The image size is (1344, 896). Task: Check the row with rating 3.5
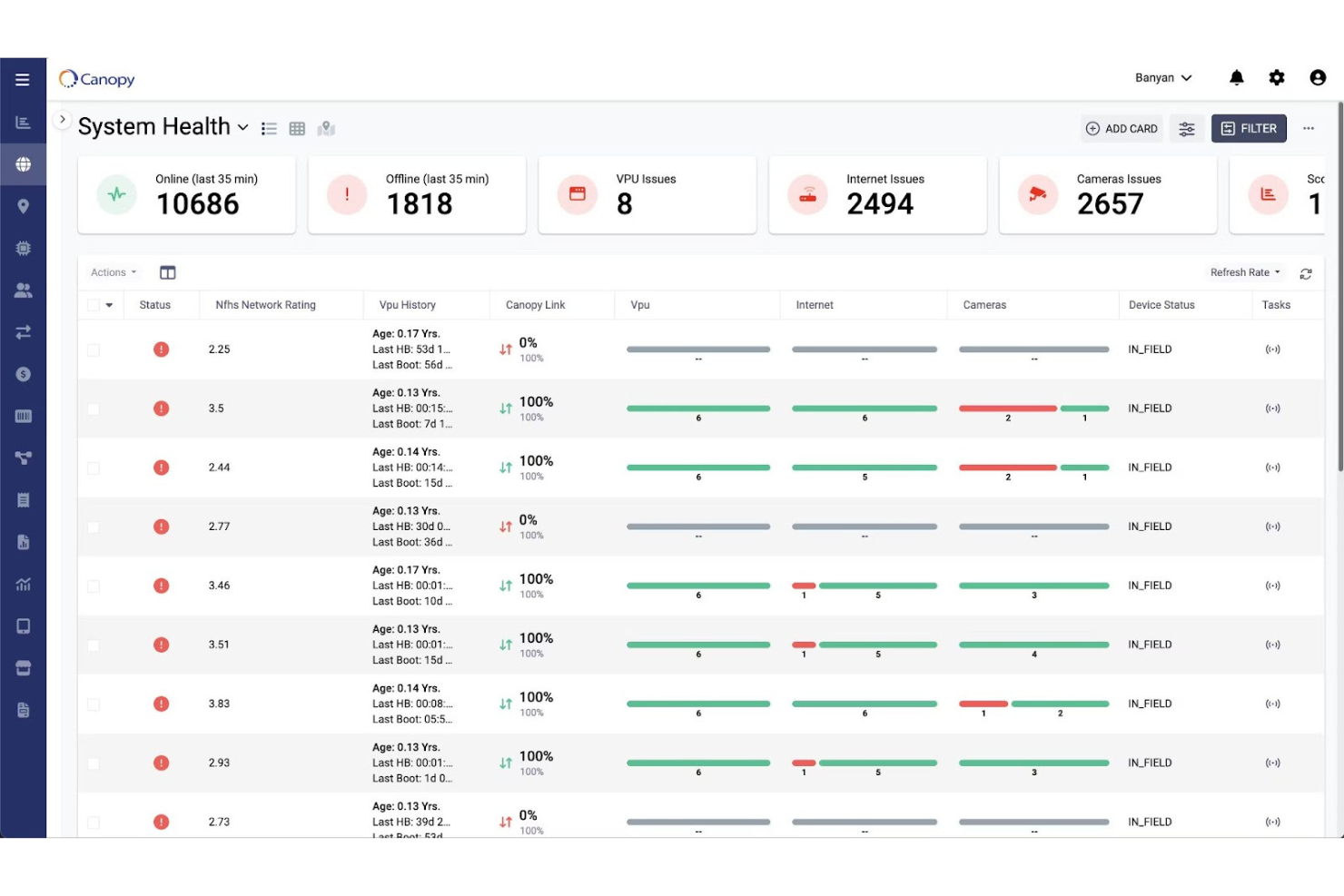coord(94,409)
